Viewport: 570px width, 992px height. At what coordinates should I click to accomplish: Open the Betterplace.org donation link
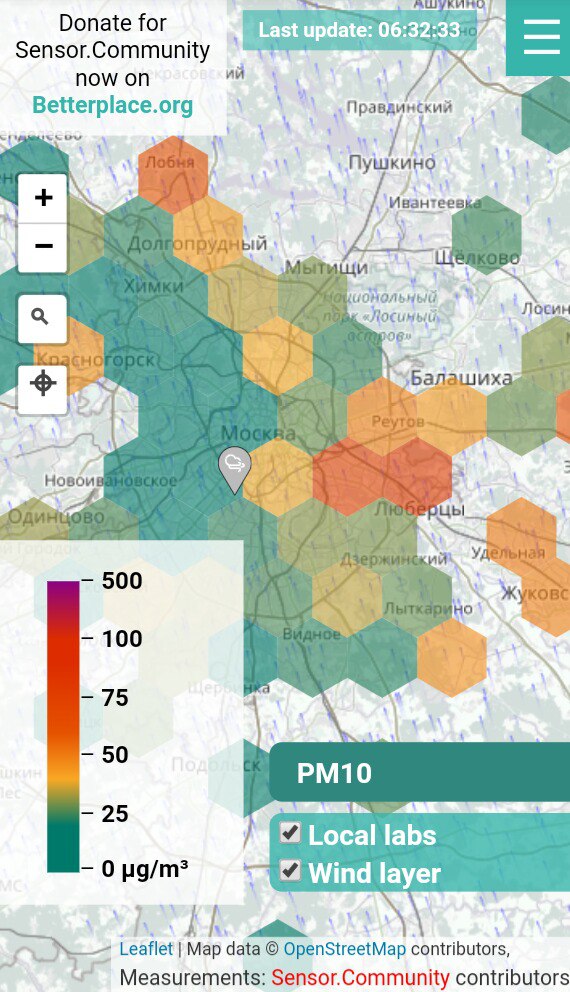pos(113,105)
